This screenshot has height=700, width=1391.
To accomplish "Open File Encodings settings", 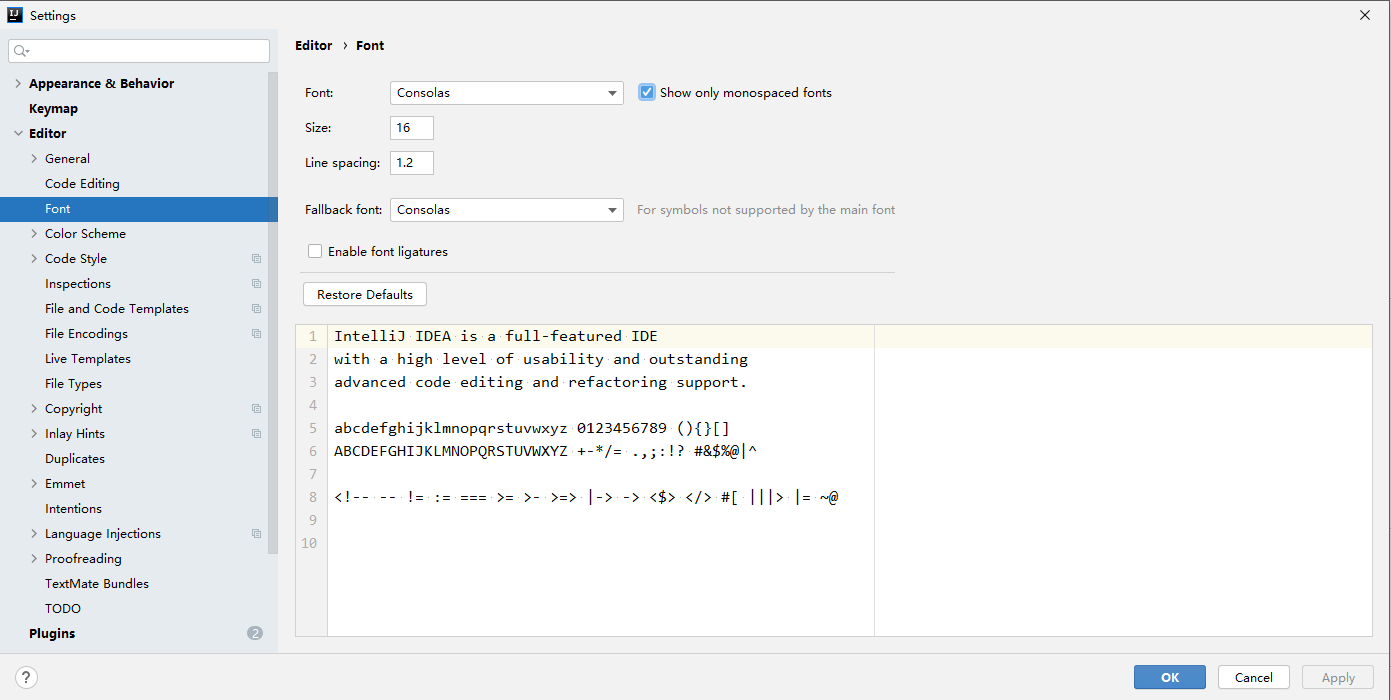I will [x=86, y=334].
